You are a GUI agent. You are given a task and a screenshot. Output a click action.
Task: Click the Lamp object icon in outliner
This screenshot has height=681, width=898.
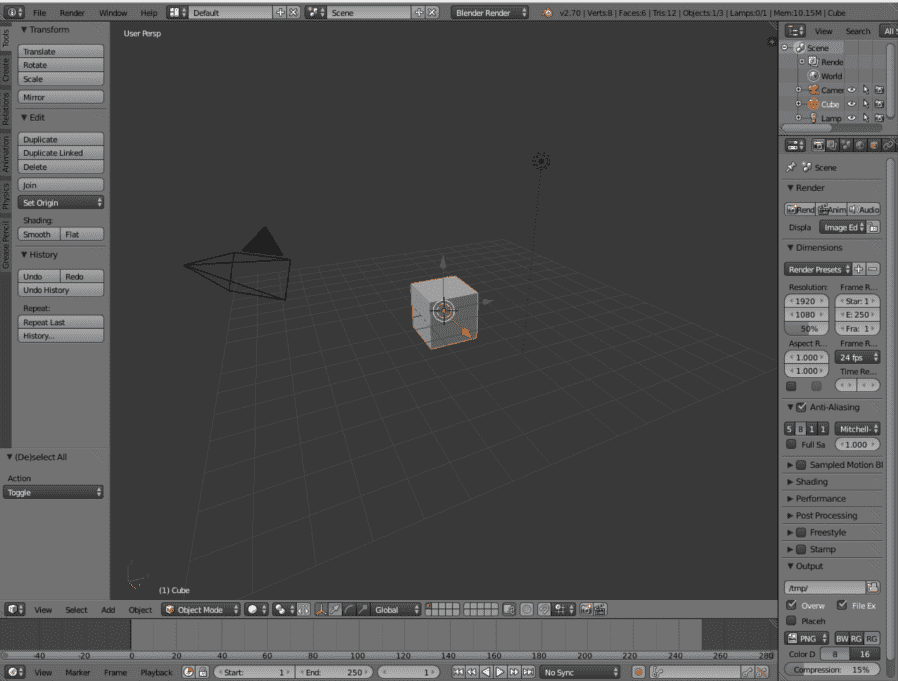(x=813, y=118)
